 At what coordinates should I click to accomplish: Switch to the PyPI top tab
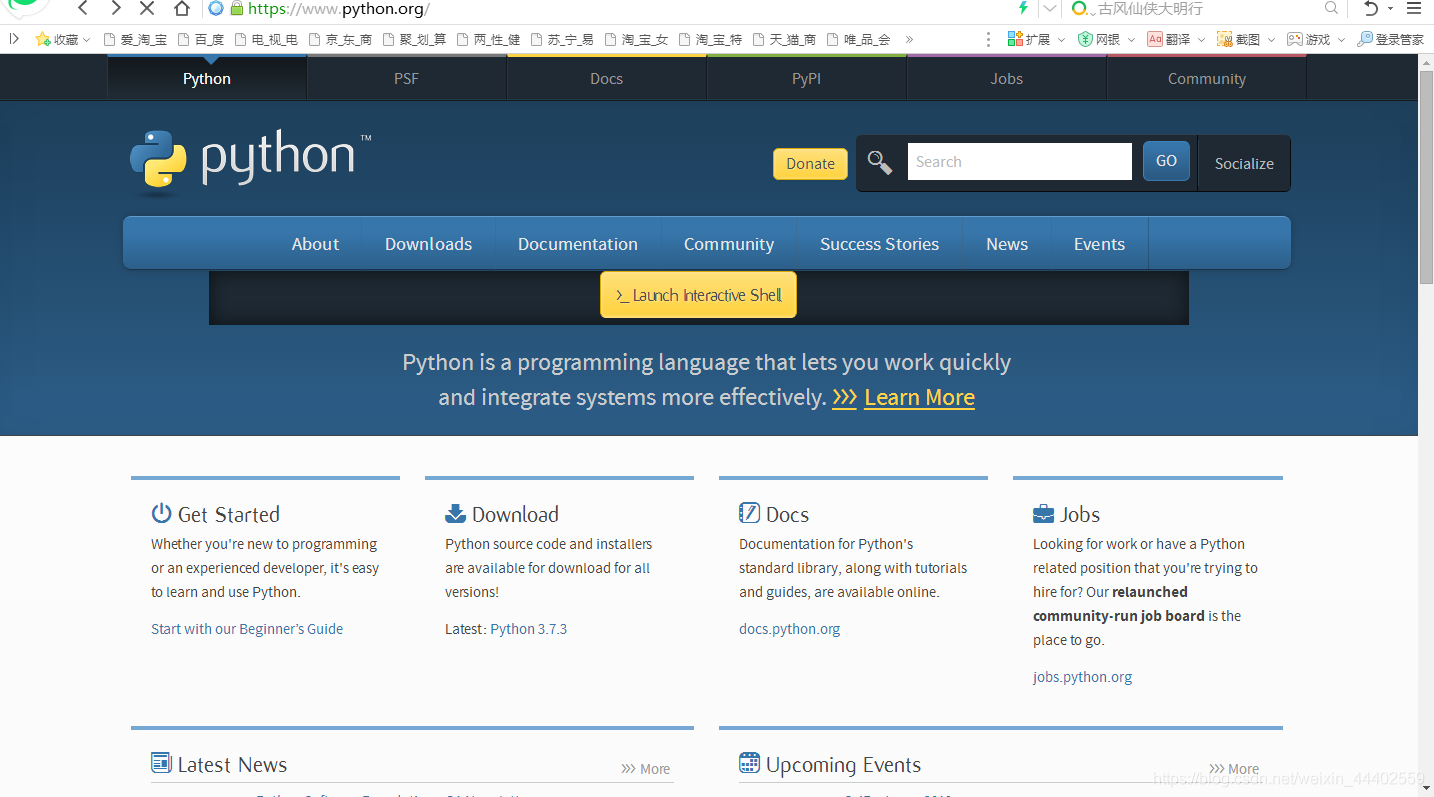coord(806,78)
